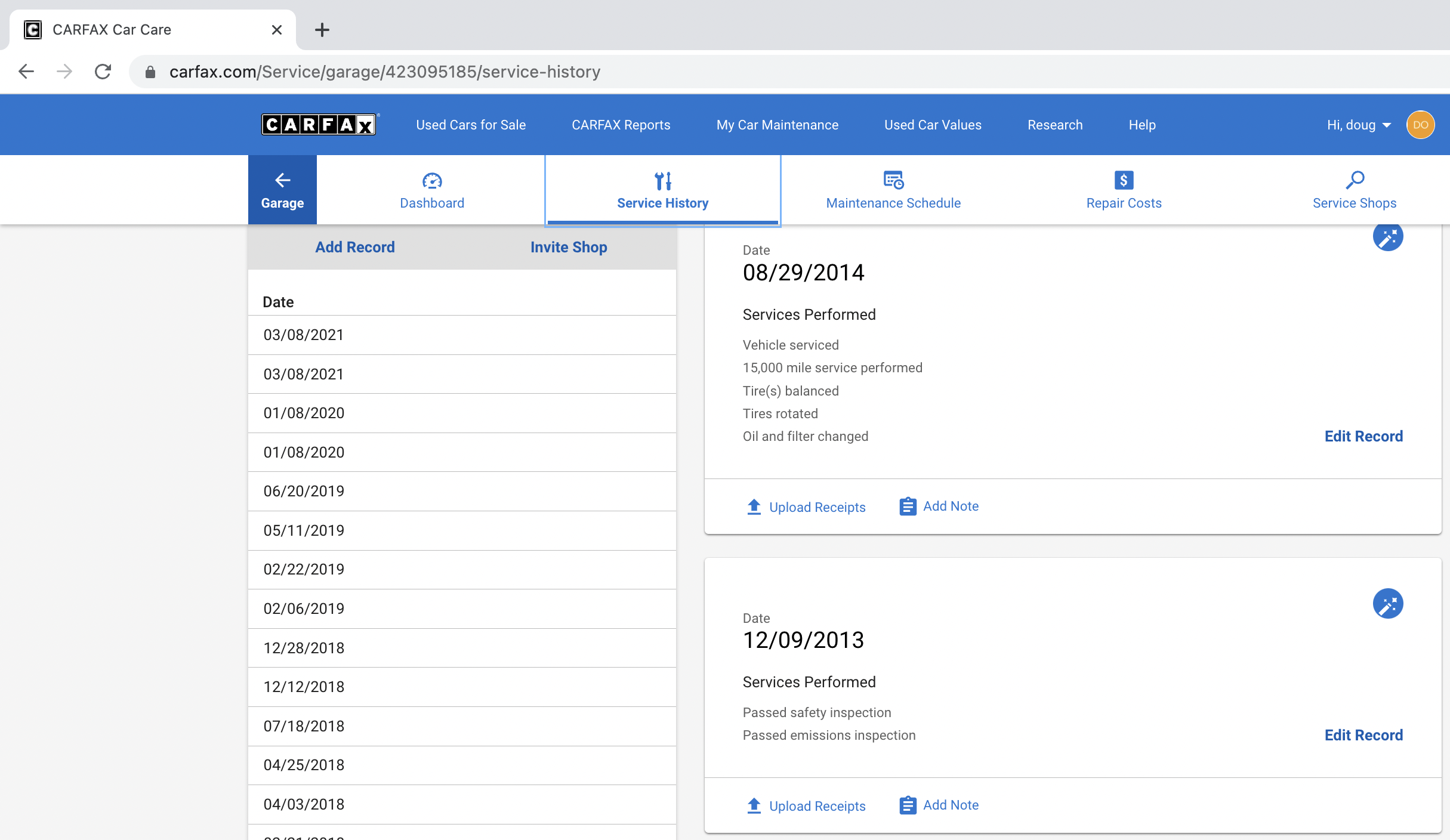The width and height of the screenshot is (1450, 840).
Task: Select the 12/12/2018 date row
Action: pyautogui.click(x=462, y=687)
